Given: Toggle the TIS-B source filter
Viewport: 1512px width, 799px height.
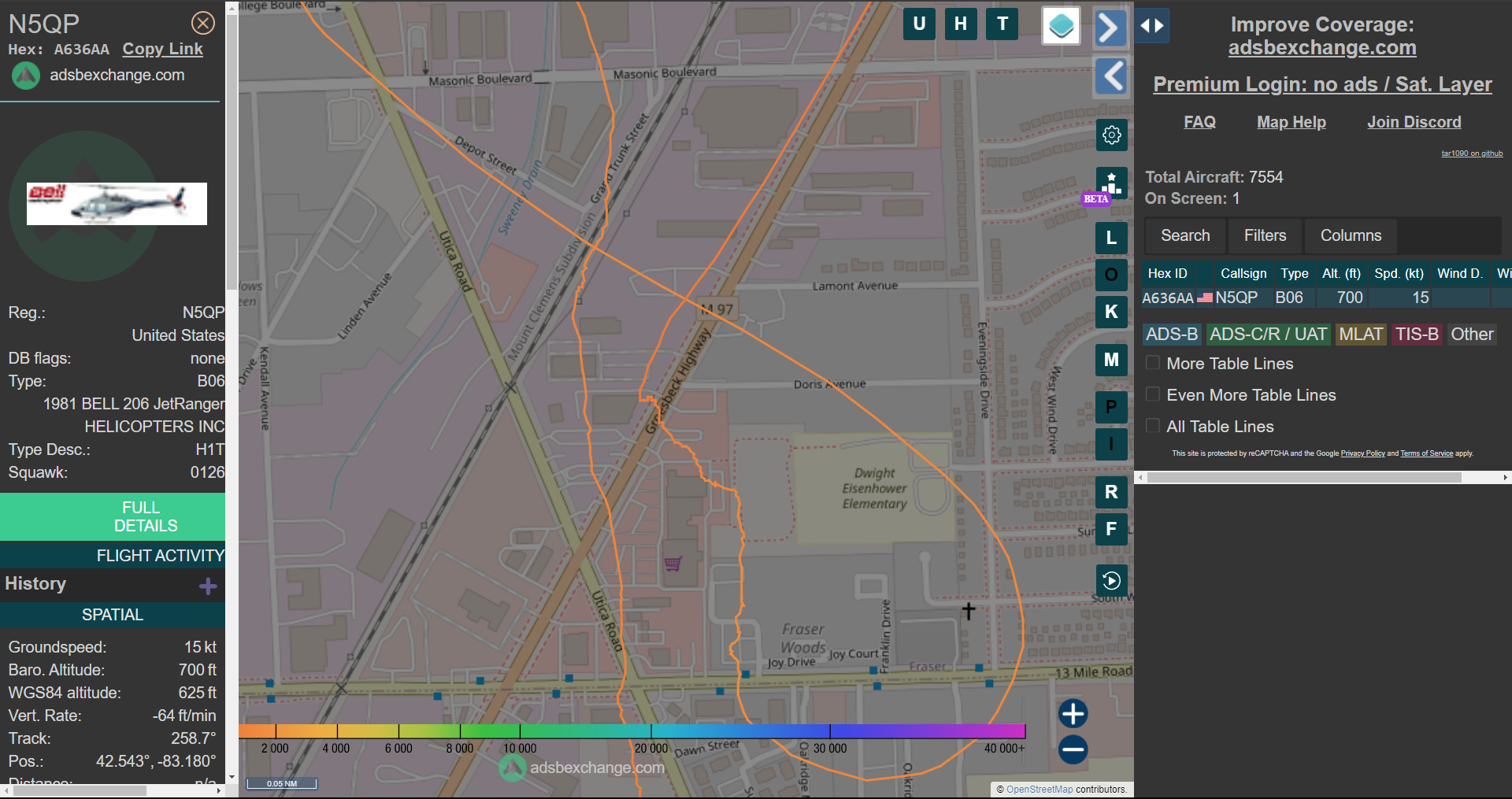Looking at the screenshot, I should [1417, 335].
